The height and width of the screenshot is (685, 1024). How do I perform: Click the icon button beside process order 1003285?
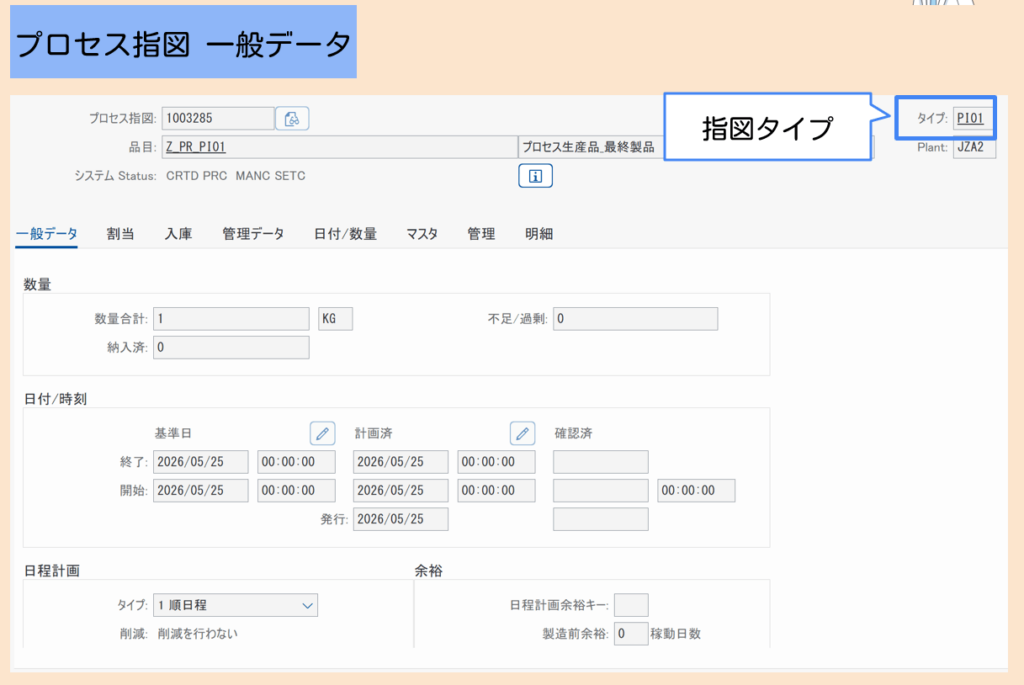[292, 118]
